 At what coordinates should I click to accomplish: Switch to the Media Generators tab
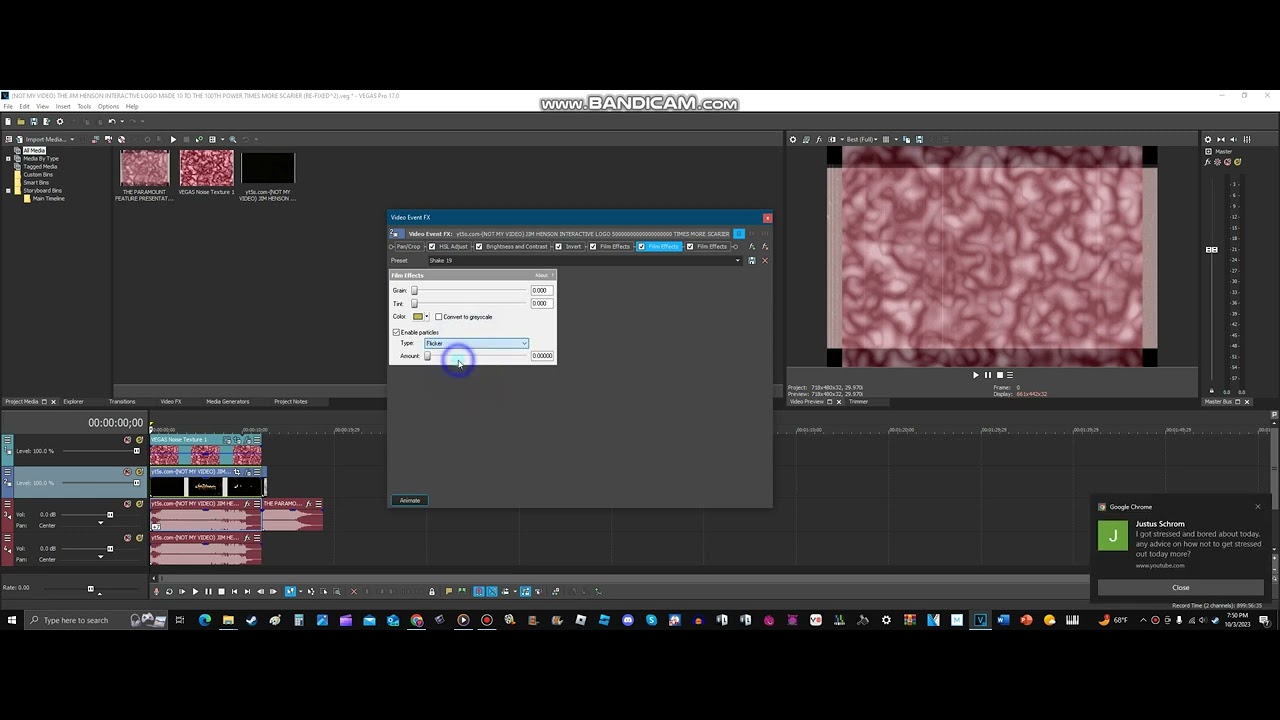click(228, 401)
